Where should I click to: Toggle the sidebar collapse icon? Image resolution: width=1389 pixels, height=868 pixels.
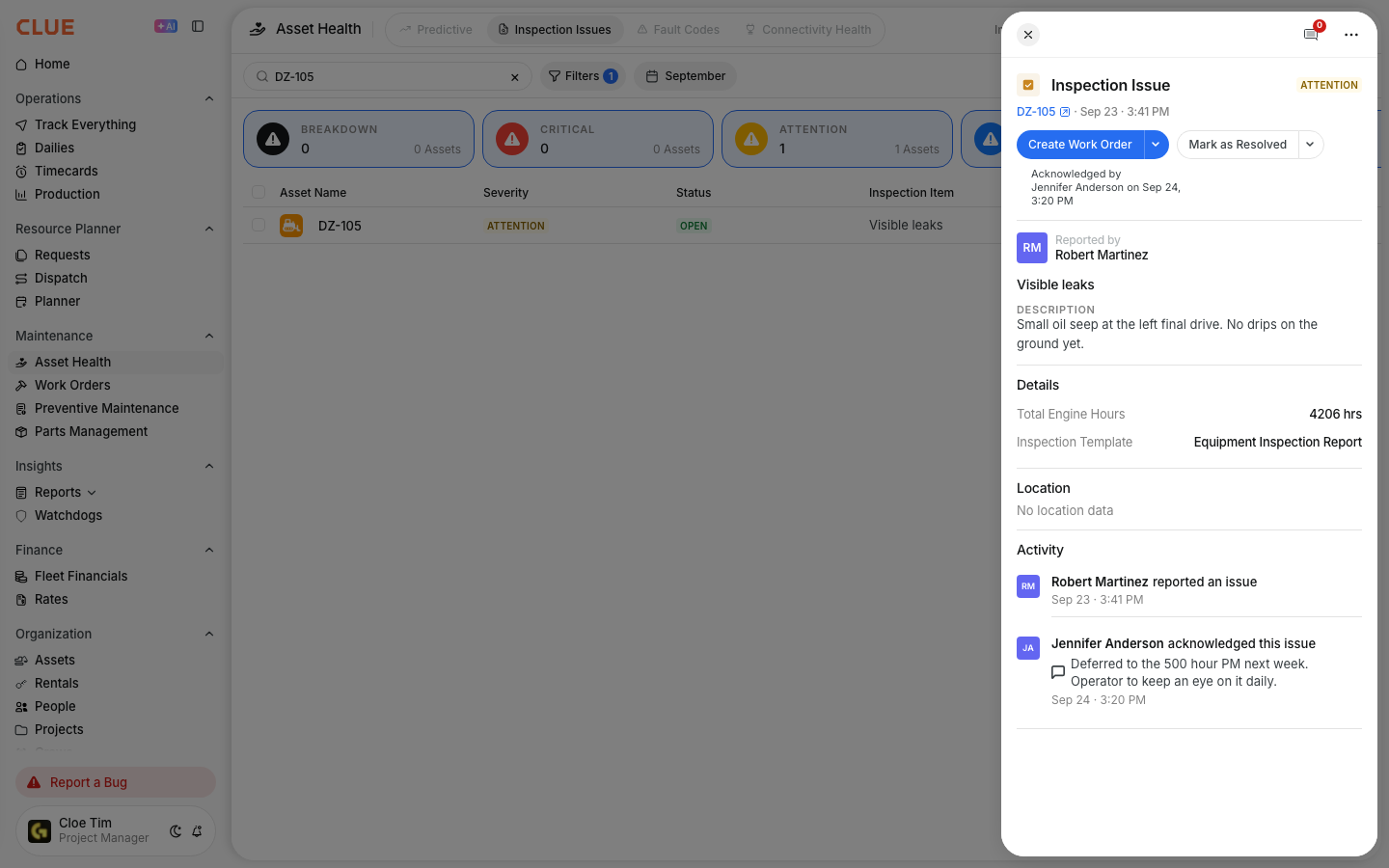pyautogui.click(x=198, y=27)
